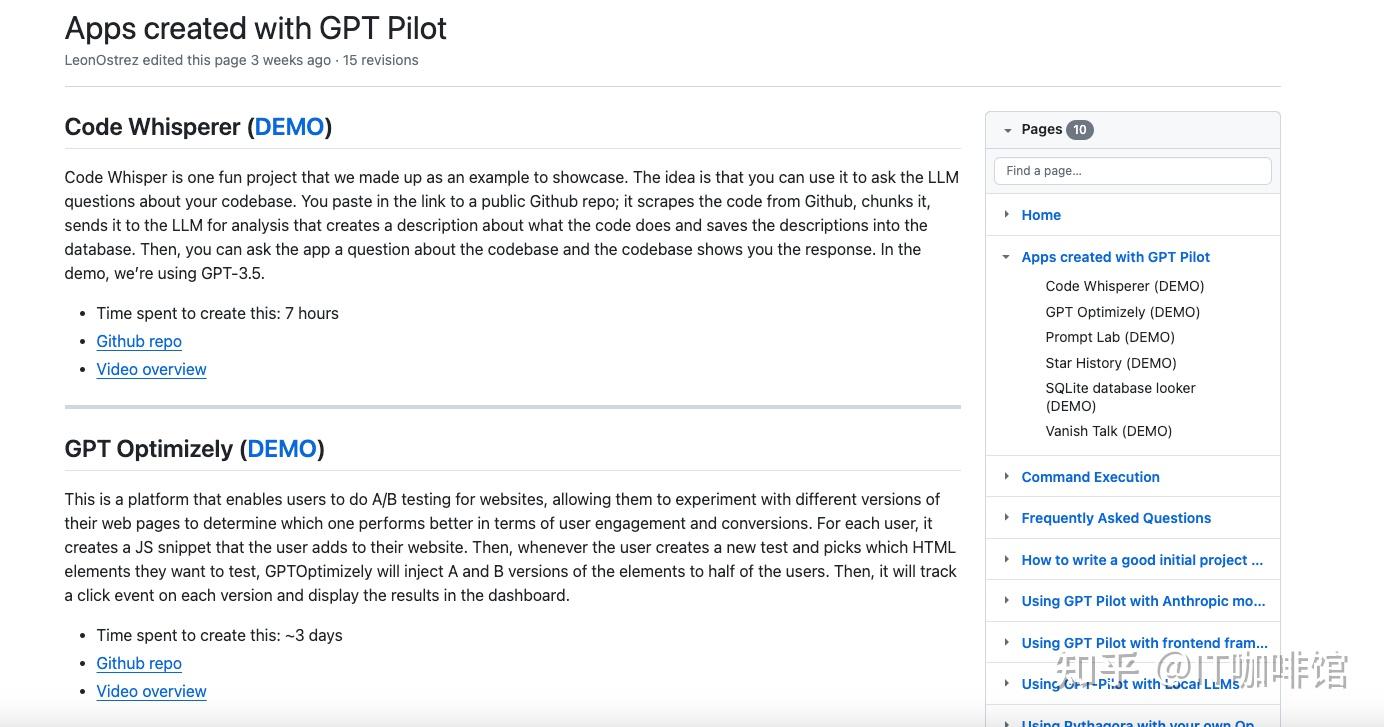This screenshot has width=1384, height=727.
Task: Open the Code Whisperer DEMO link
Action: pyautogui.click(x=289, y=127)
